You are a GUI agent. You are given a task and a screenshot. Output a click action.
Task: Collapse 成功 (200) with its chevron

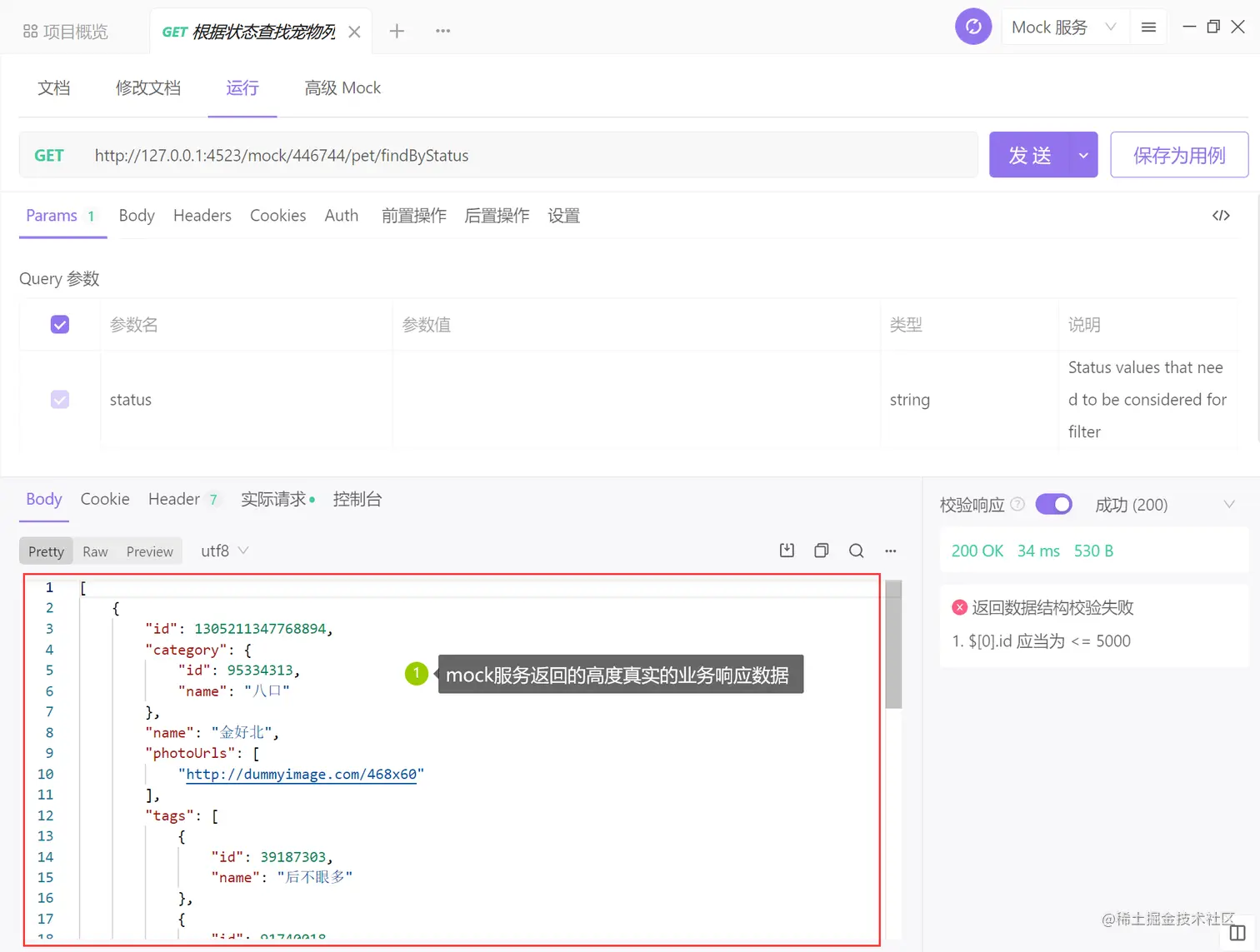click(1231, 504)
